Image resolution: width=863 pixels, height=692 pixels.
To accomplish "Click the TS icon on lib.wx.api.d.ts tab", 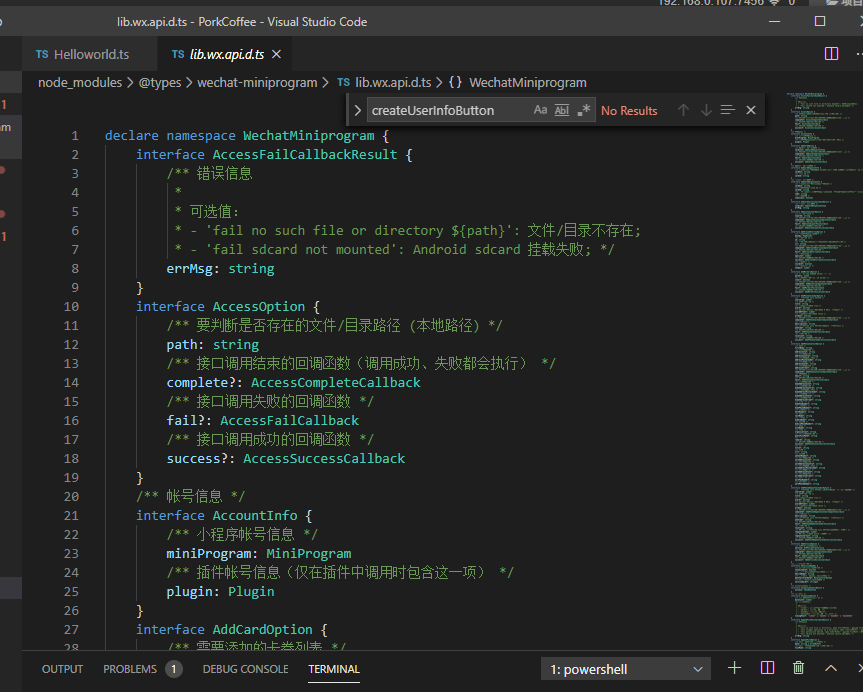I will point(178,54).
